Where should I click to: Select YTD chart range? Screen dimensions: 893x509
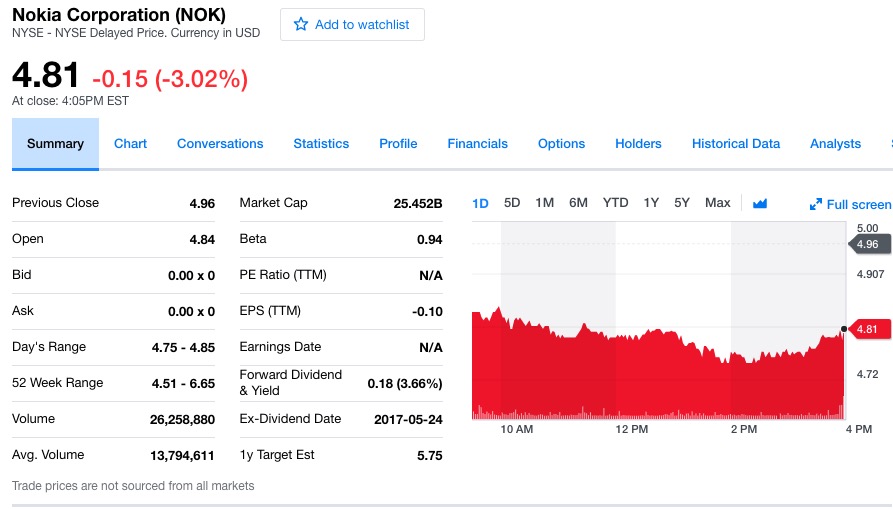[615, 203]
